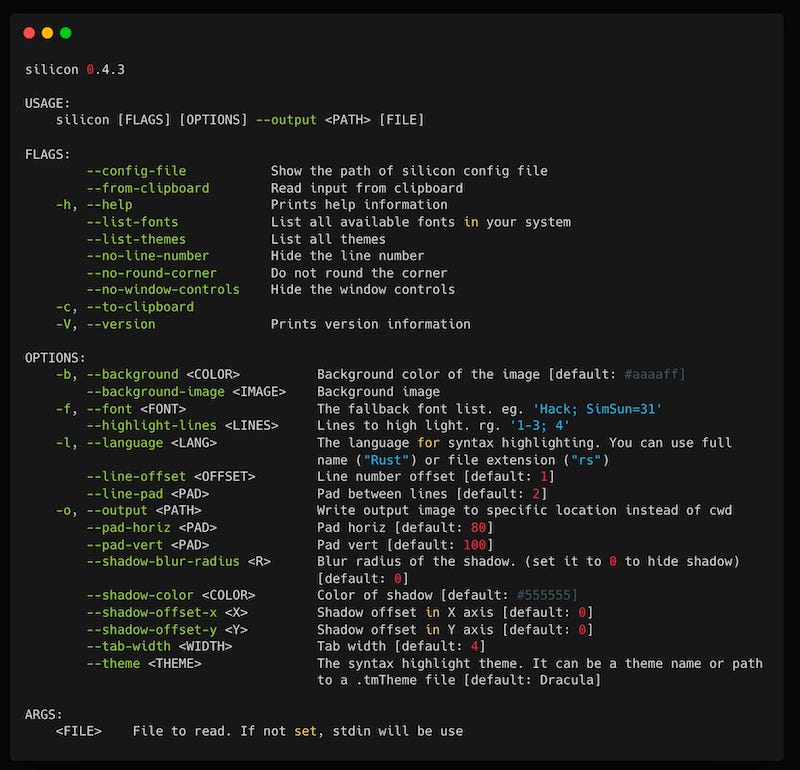The height and width of the screenshot is (770, 800).
Task: Click '--highlight-lines <LINES>' option
Action: click(183, 426)
